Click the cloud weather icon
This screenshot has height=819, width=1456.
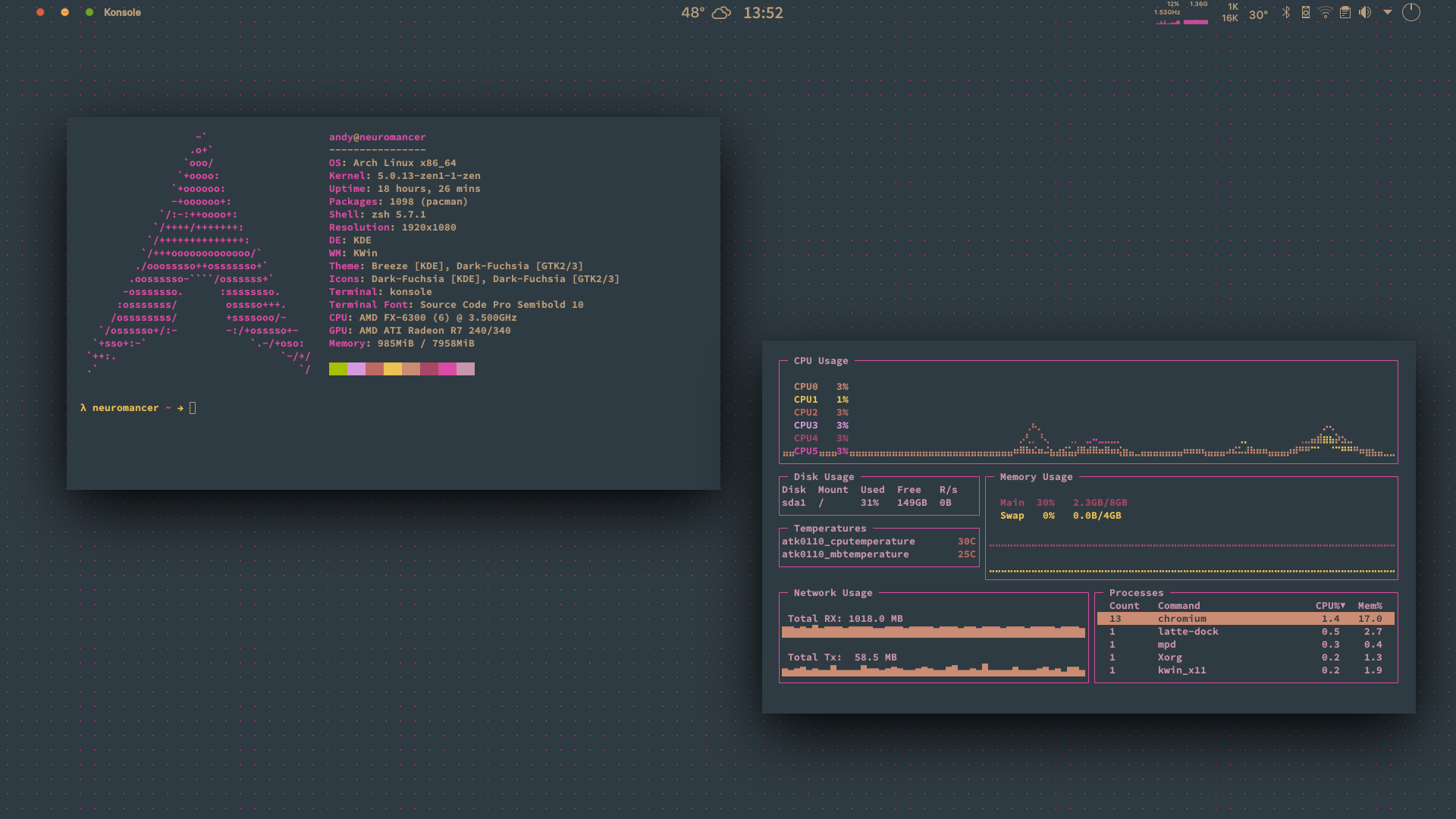[721, 13]
